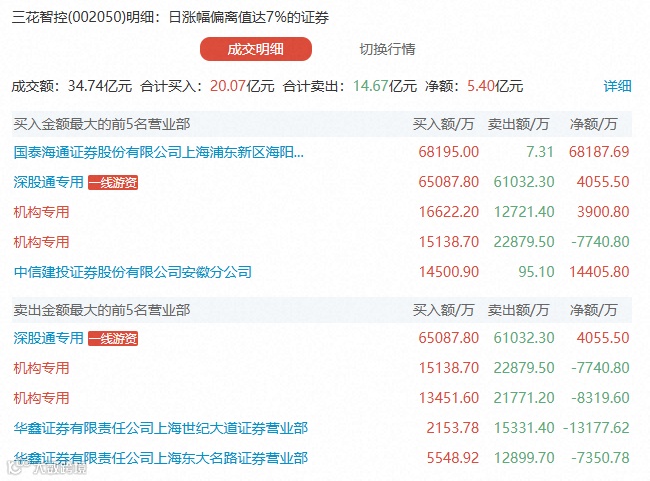
Task: Click net value 5.40亿元
Action: pyautogui.click(x=495, y=86)
